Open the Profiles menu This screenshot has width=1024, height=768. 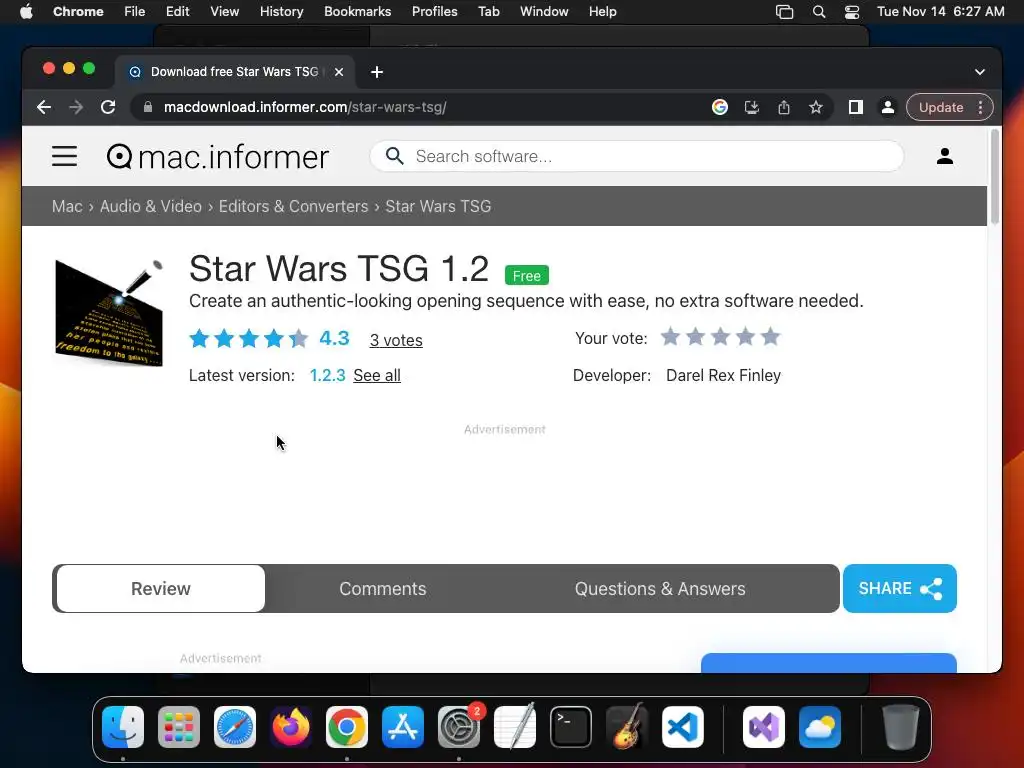pos(434,12)
